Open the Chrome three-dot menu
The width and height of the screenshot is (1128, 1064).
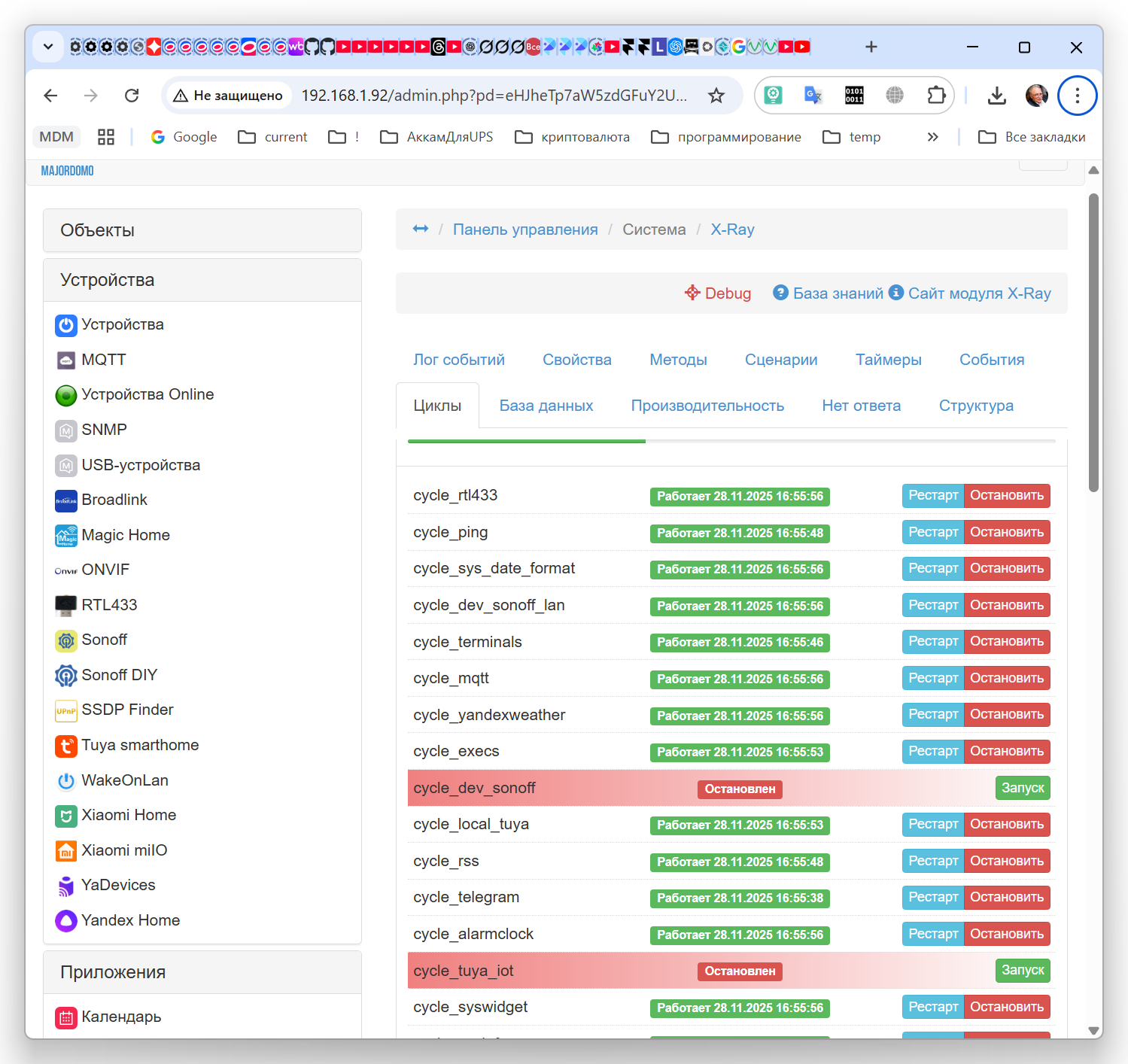coord(1077,96)
